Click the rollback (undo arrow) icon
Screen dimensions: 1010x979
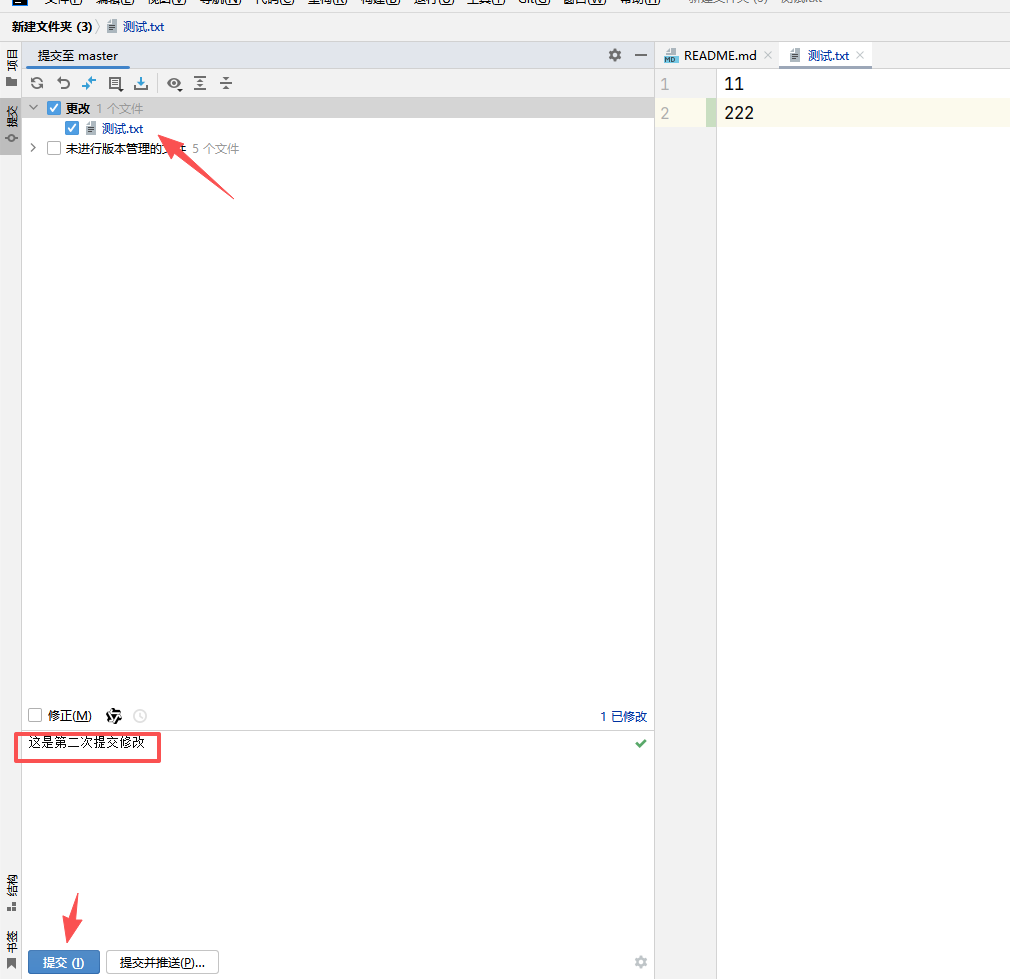coord(63,83)
